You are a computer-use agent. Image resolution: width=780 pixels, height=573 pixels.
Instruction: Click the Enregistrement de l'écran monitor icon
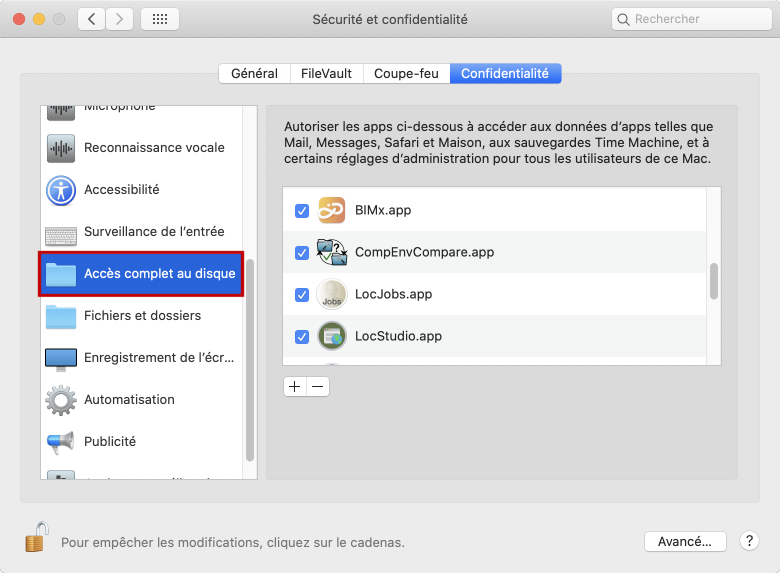coord(61,360)
